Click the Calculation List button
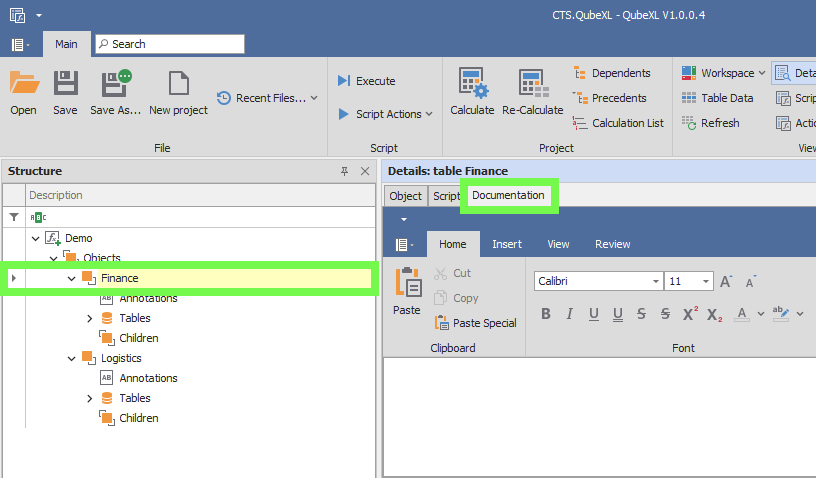This screenshot has height=480, width=819. coord(618,123)
